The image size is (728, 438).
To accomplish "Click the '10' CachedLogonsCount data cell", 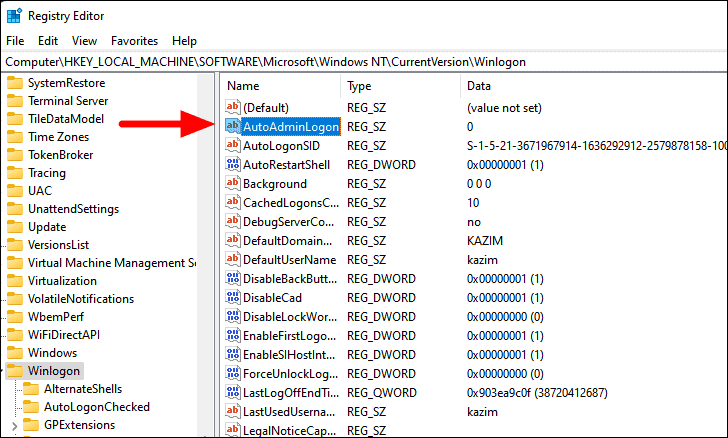I will tap(473, 203).
